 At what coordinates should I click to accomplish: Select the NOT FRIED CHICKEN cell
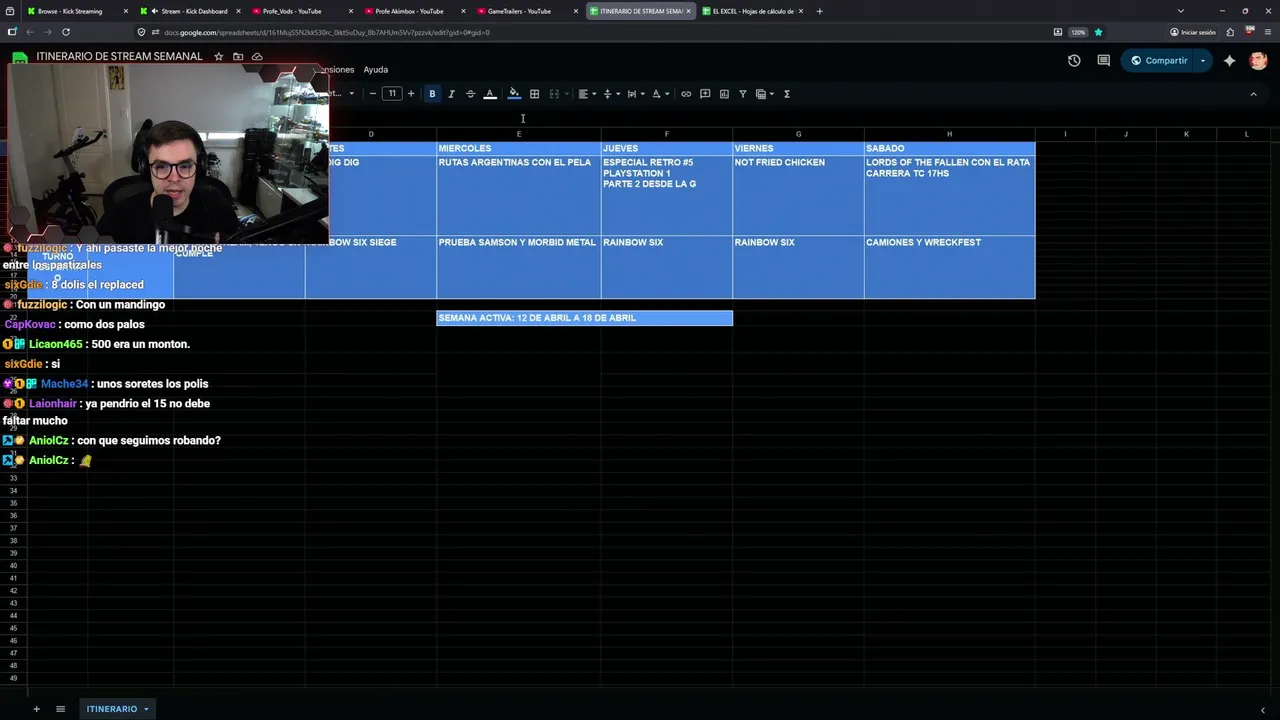click(x=798, y=195)
